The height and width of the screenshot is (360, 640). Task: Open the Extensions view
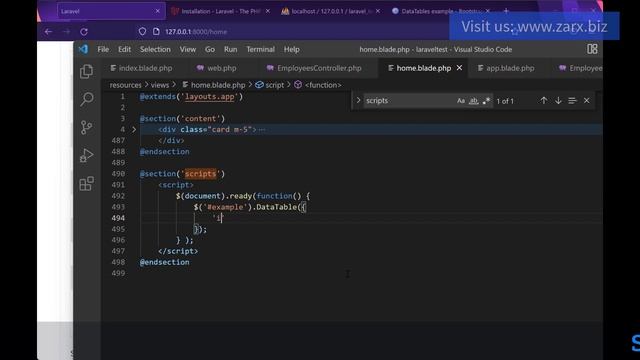[87, 184]
